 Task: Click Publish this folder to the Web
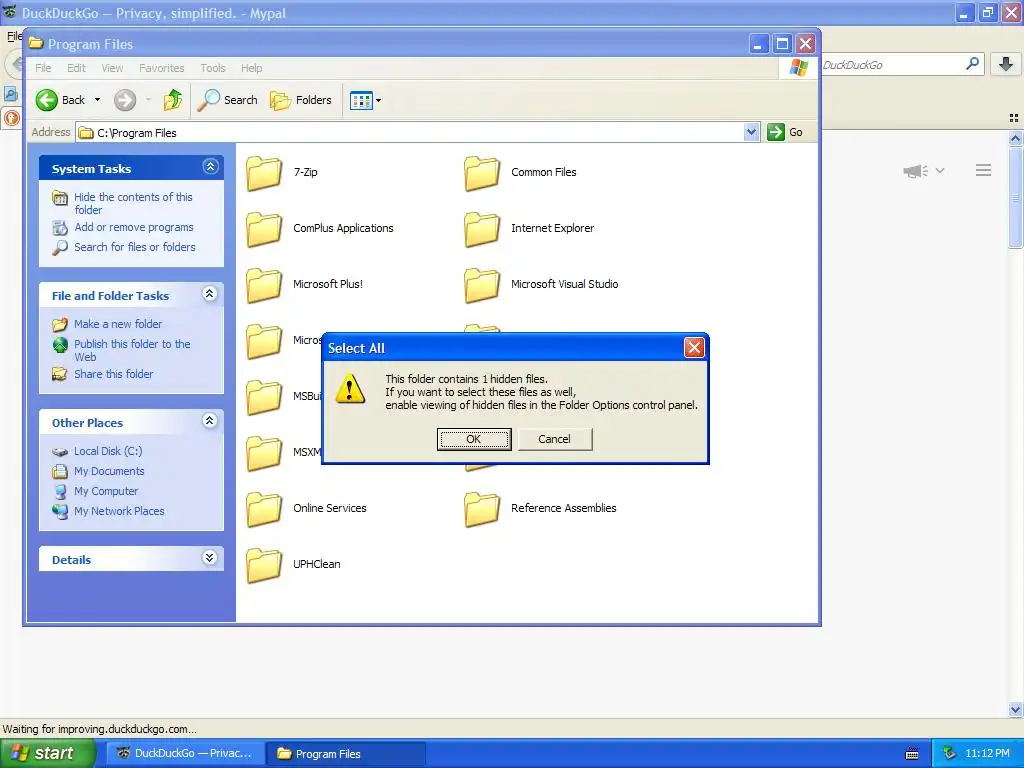coord(132,350)
